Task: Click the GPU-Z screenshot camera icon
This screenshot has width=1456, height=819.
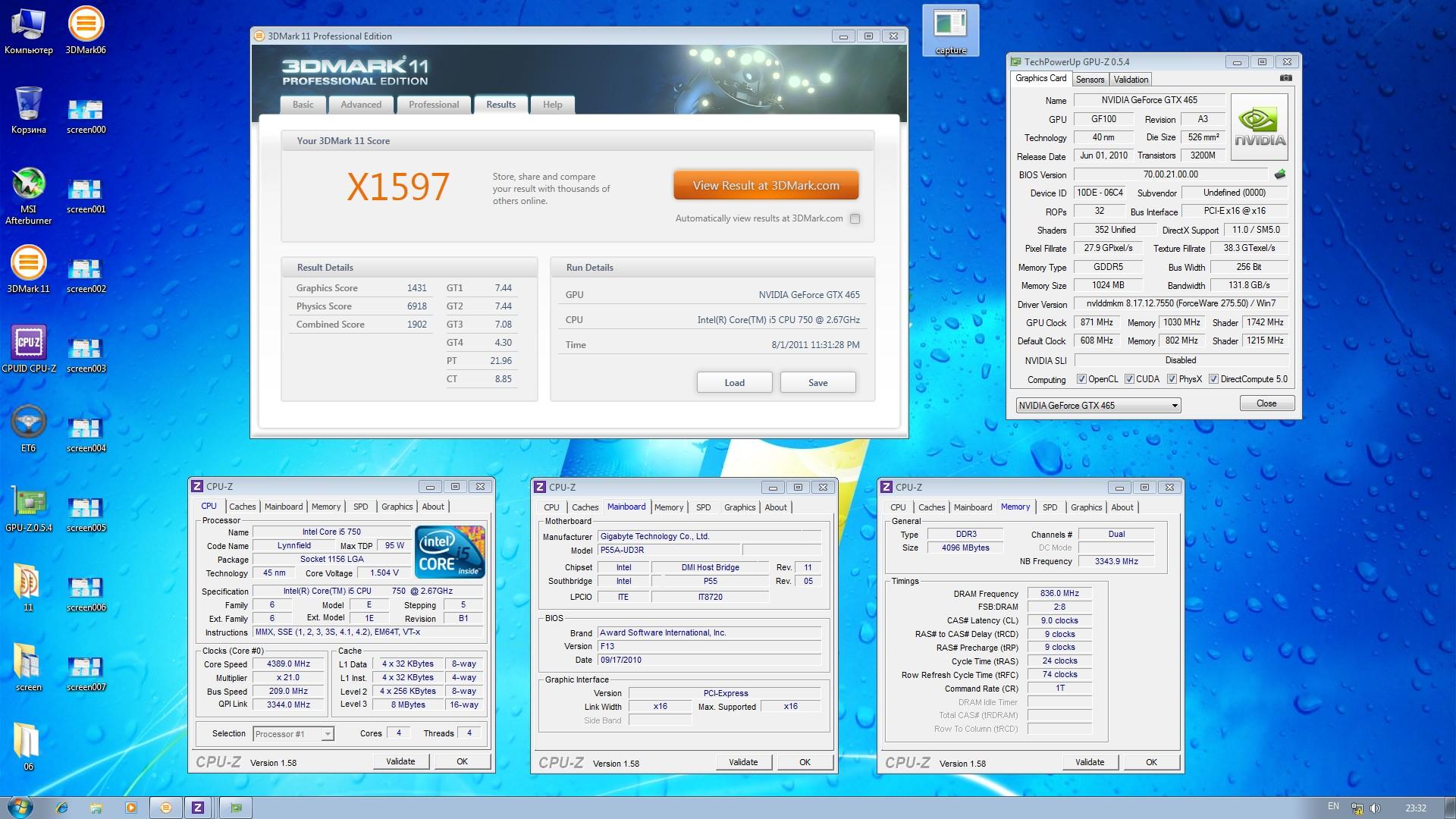Action: point(1286,78)
